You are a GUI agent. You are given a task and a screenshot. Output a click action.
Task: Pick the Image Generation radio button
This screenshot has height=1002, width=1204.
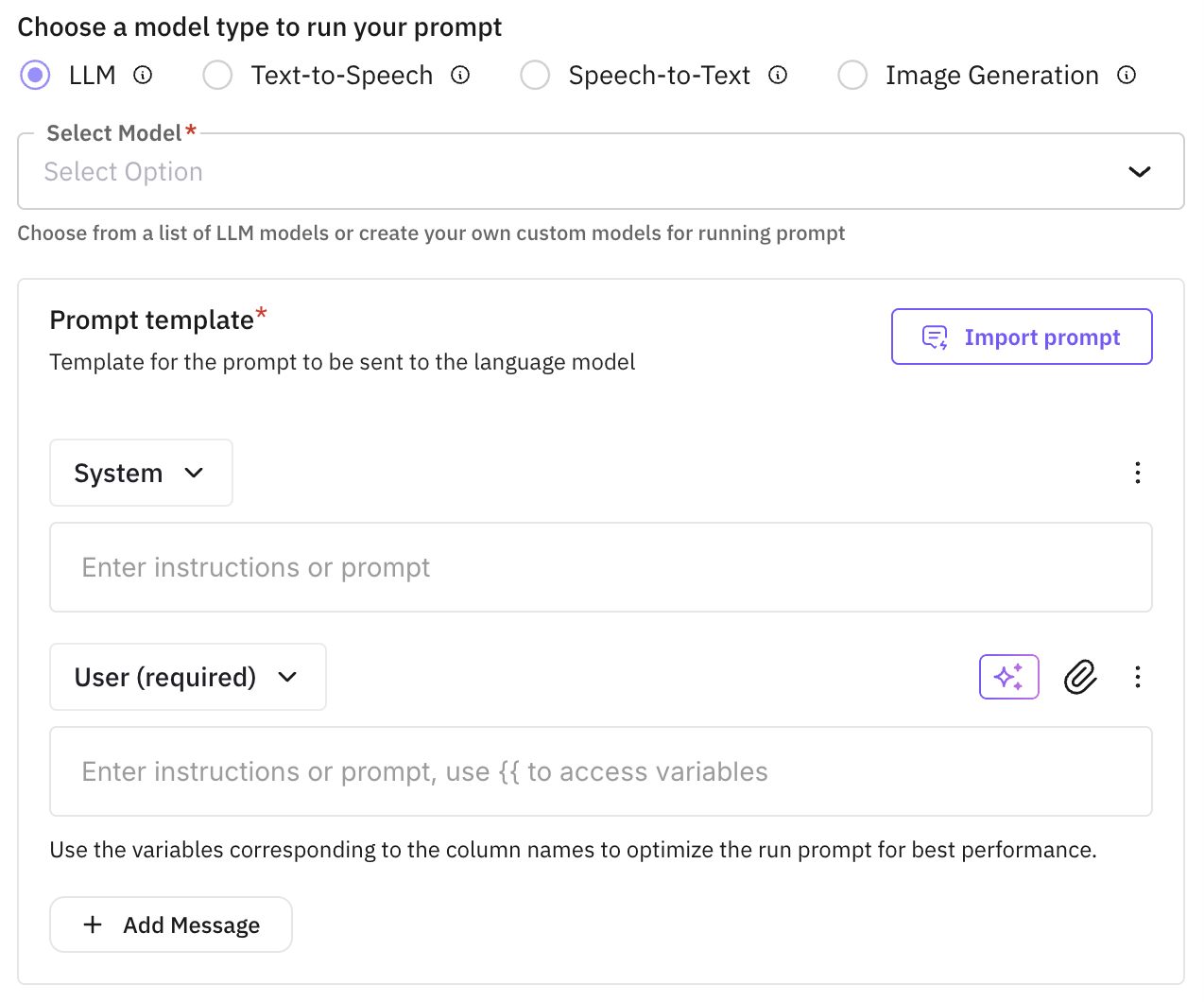pos(852,75)
